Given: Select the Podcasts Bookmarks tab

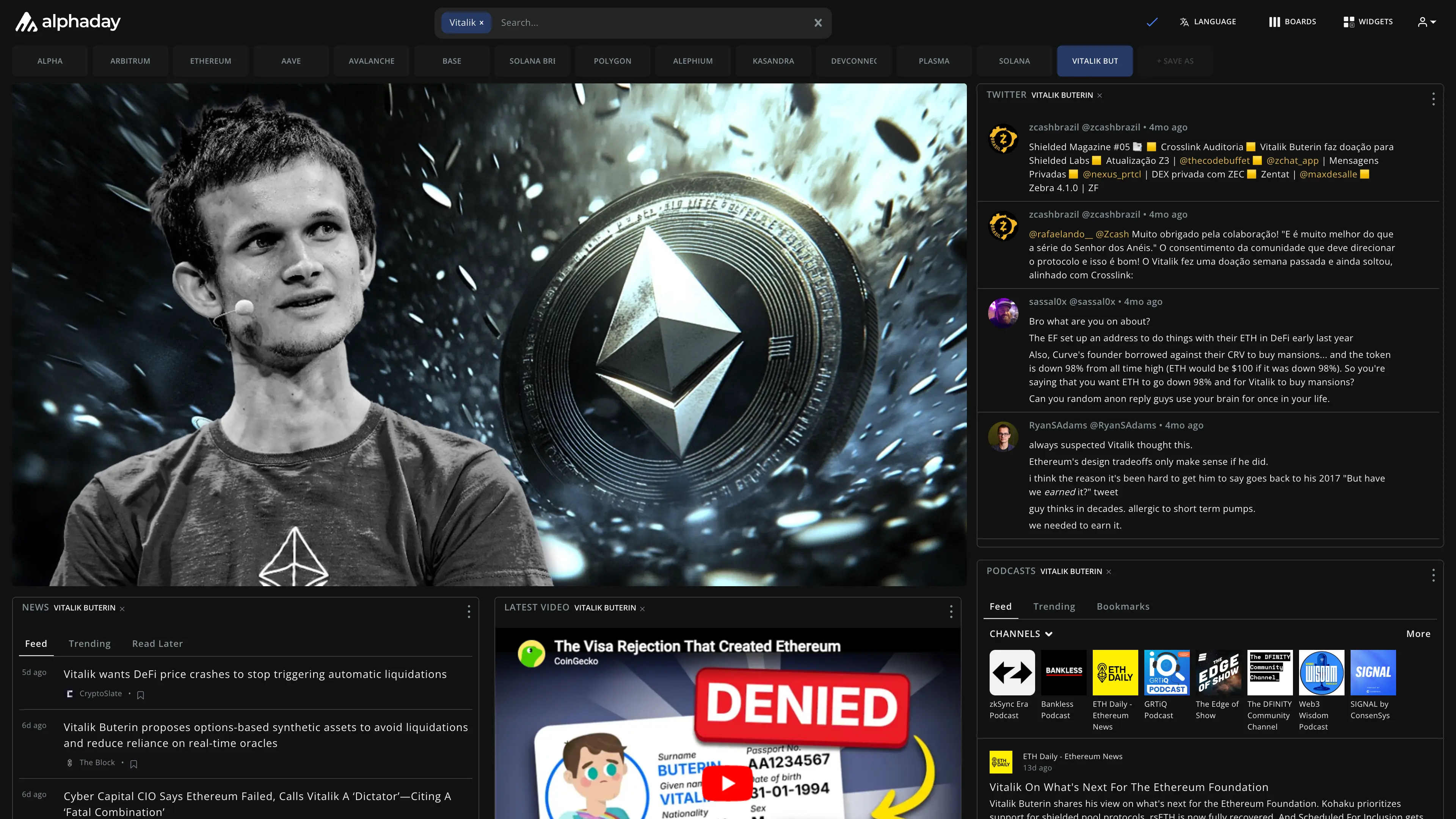Looking at the screenshot, I should pos(1122,607).
